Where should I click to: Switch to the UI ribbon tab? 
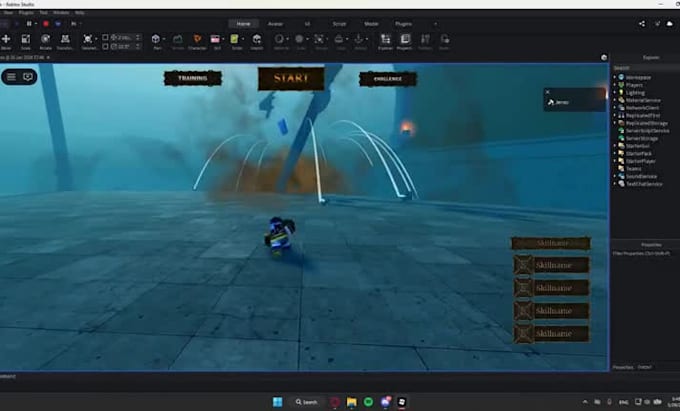[307, 24]
